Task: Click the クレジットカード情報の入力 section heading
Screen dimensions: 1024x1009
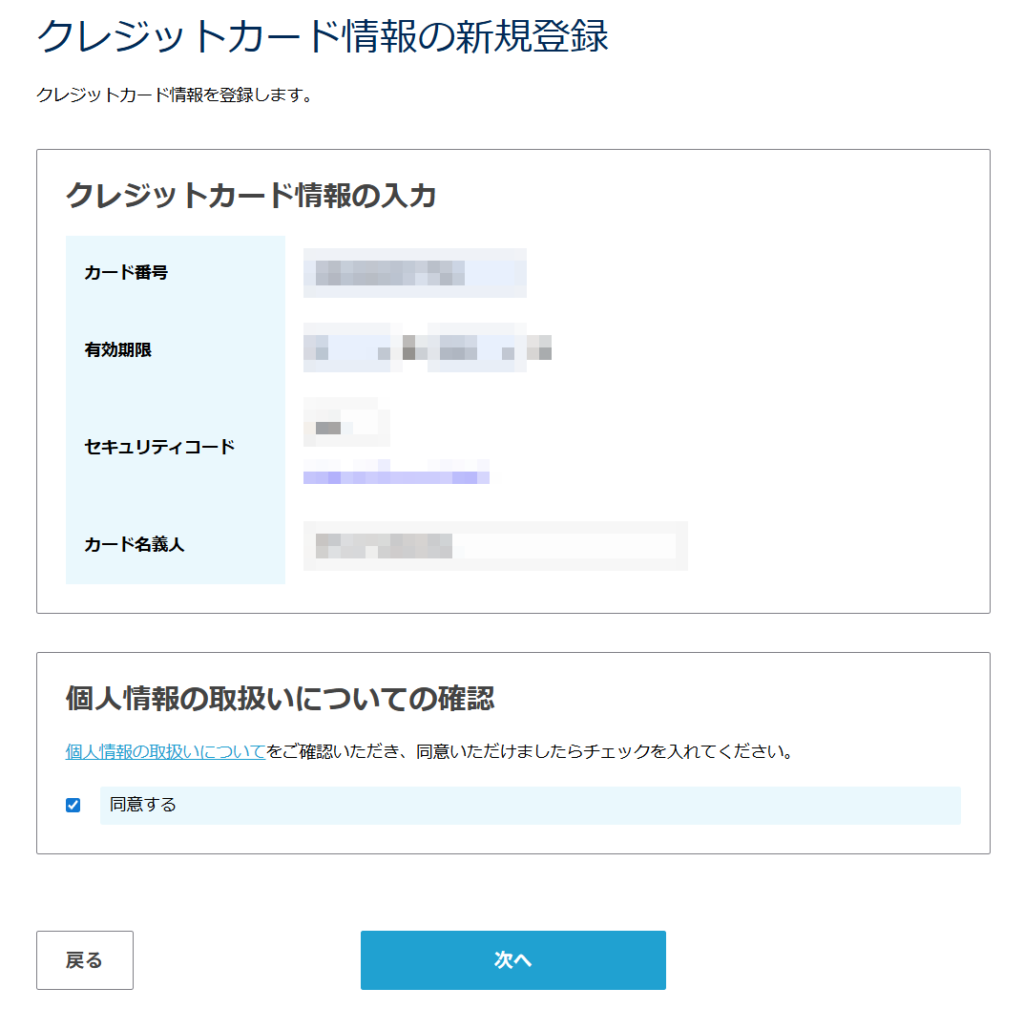Action: (251, 195)
